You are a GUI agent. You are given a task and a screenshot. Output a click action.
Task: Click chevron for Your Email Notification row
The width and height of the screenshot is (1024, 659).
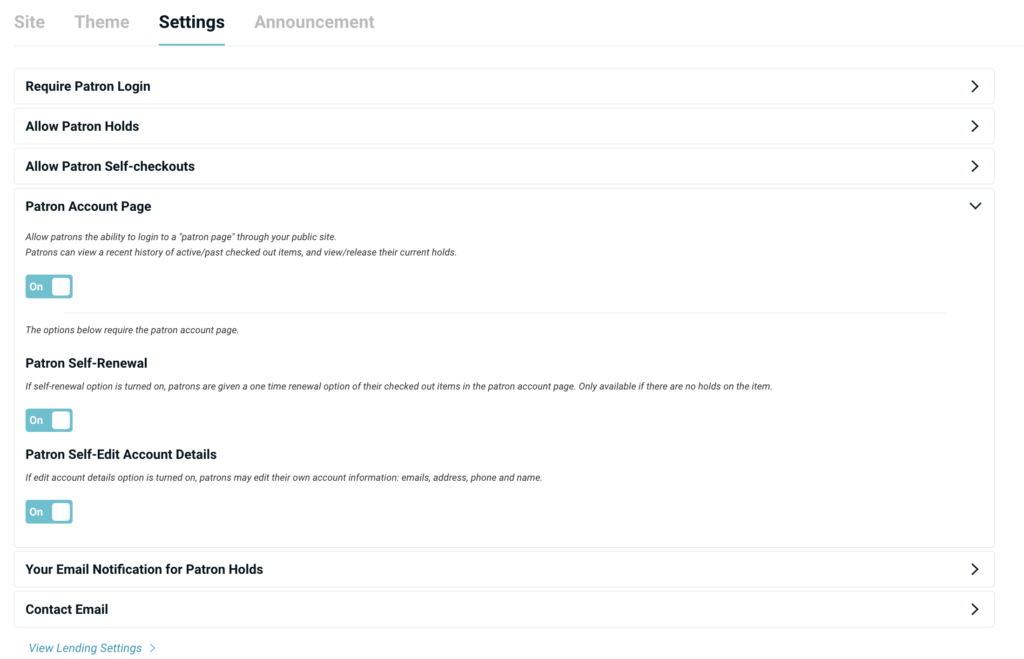[975, 569]
